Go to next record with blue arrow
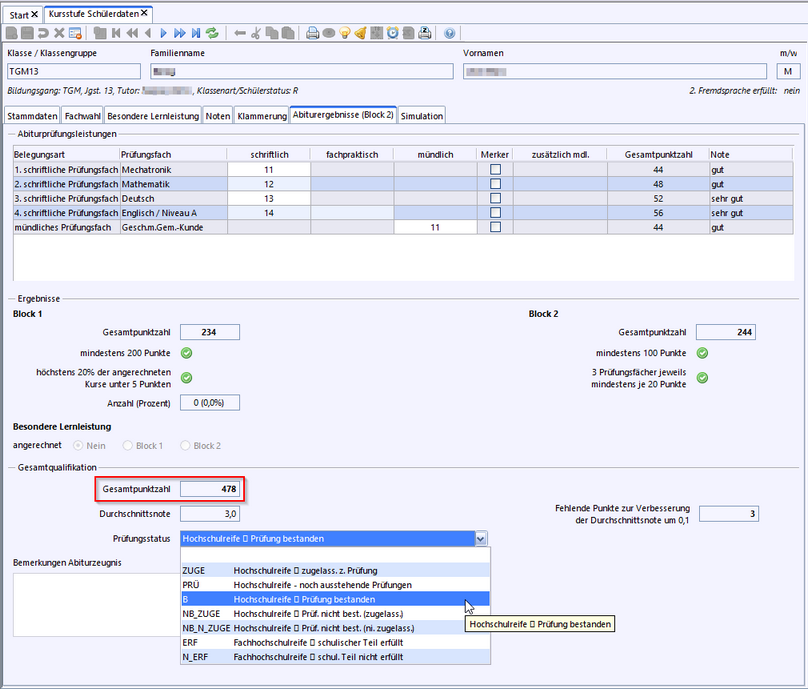 pos(163,33)
